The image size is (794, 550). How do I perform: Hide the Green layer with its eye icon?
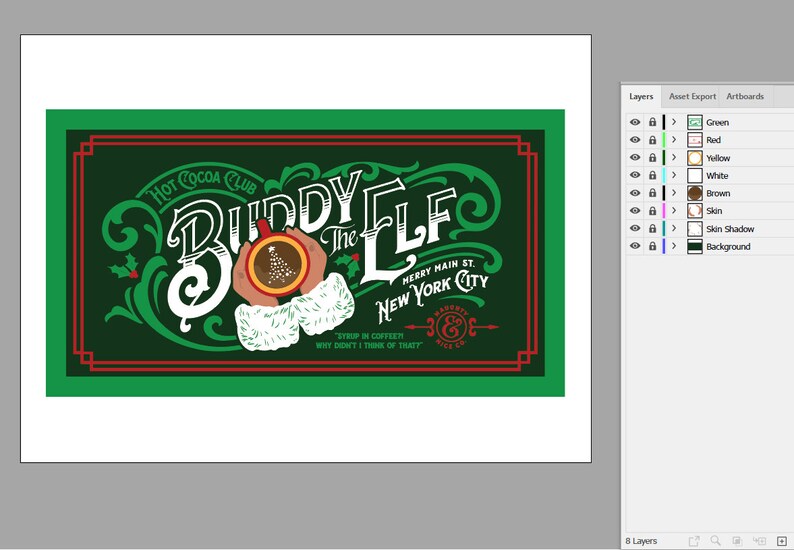click(x=635, y=122)
